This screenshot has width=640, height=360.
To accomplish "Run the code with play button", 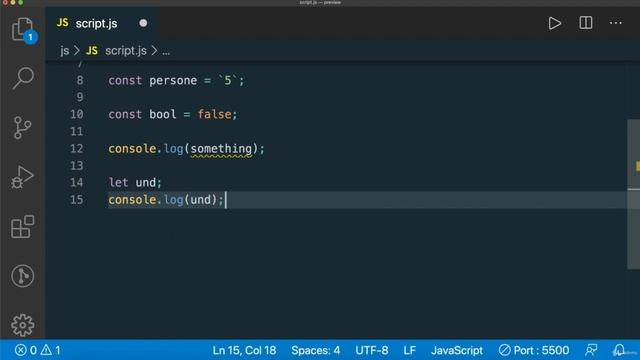I will coord(554,23).
